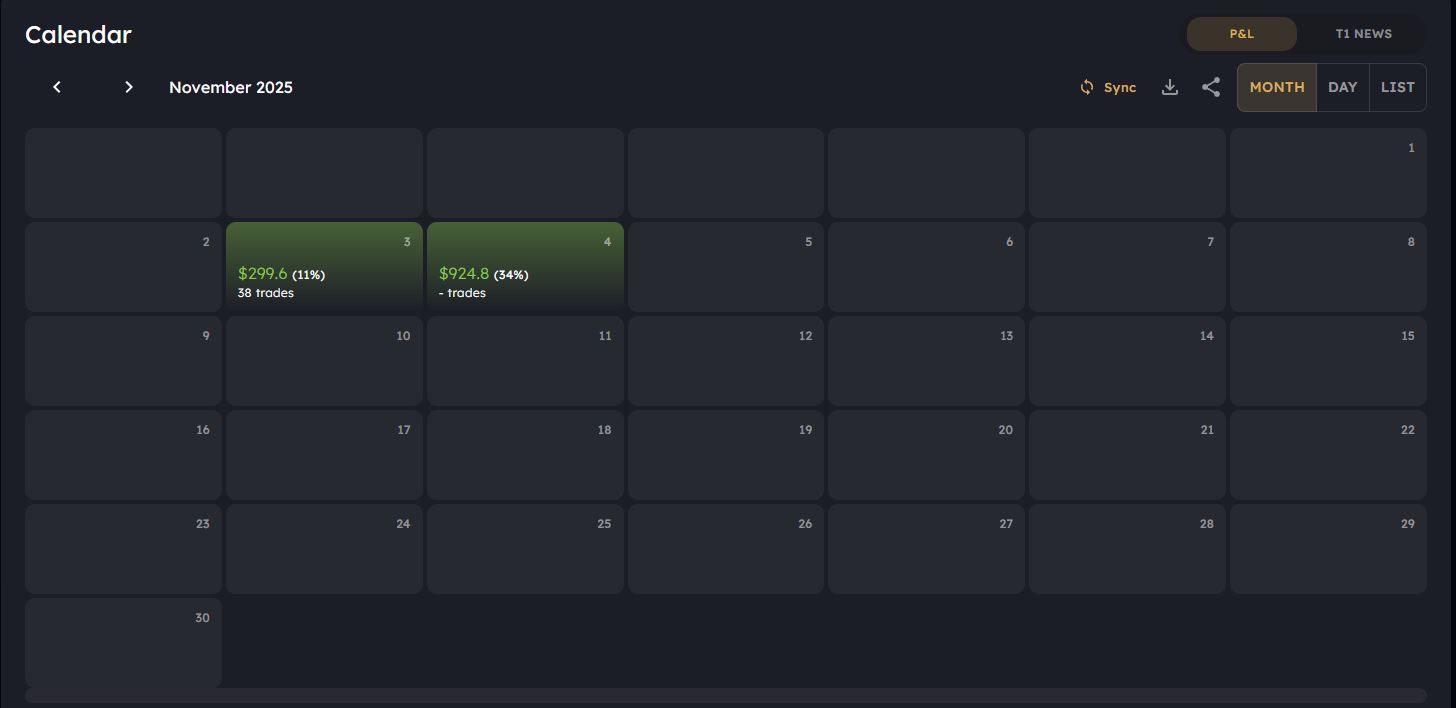Select November 19 on the calendar
This screenshot has width=1456, height=708.
click(x=726, y=455)
